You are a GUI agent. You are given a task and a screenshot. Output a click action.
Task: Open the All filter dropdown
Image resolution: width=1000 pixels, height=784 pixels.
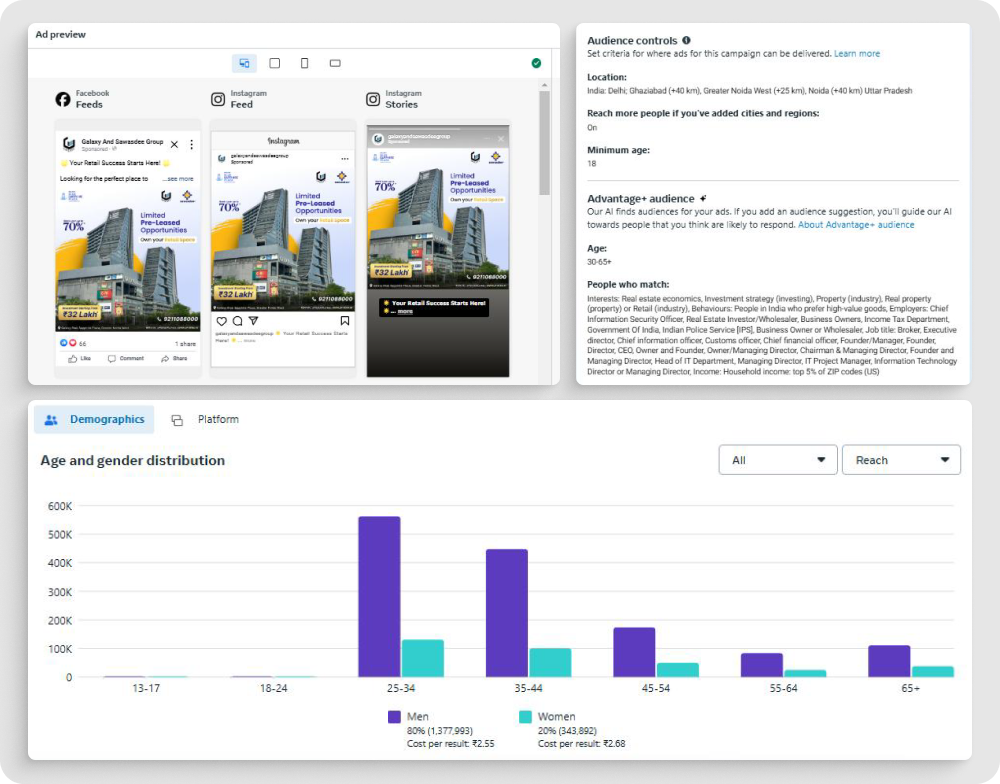pyautogui.click(x=778, y=460)
